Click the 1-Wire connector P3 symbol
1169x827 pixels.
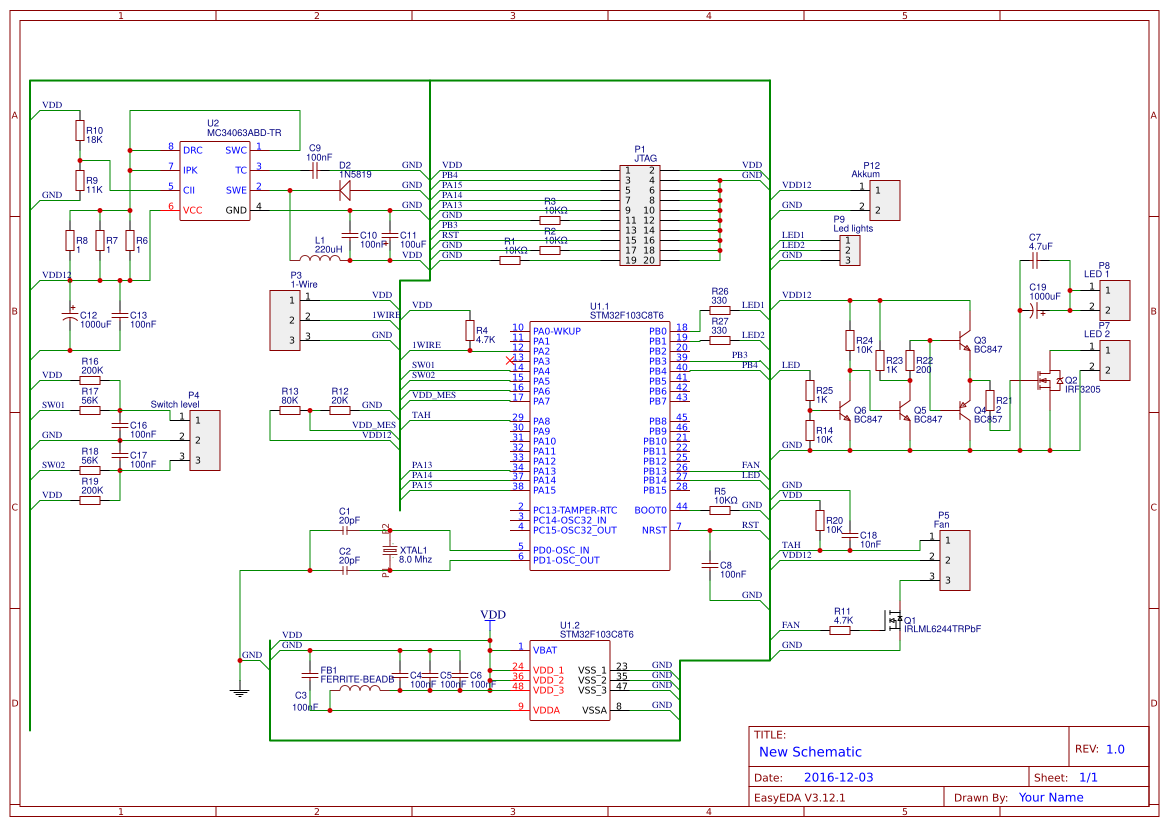pos(283,320)
